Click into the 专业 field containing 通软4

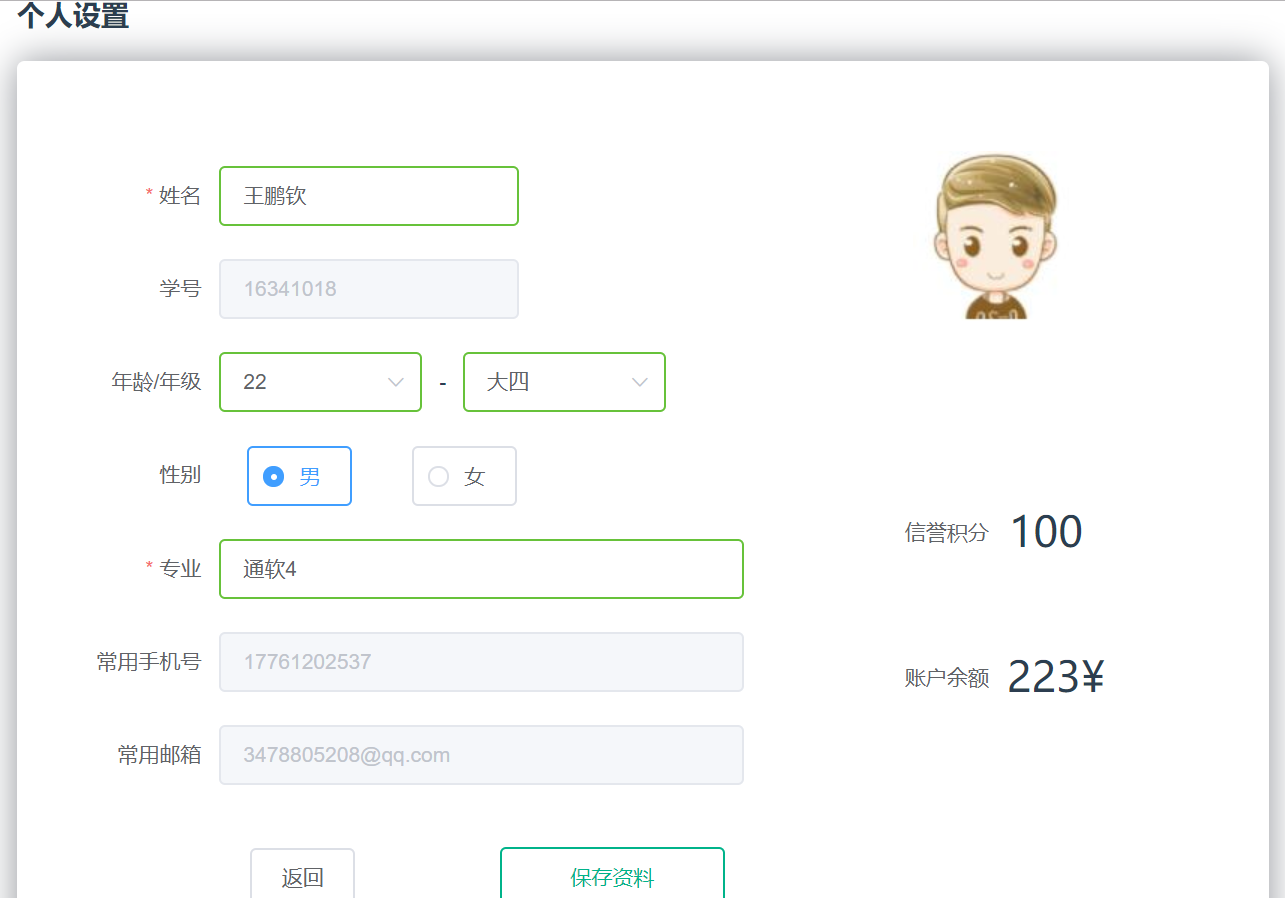480,569
